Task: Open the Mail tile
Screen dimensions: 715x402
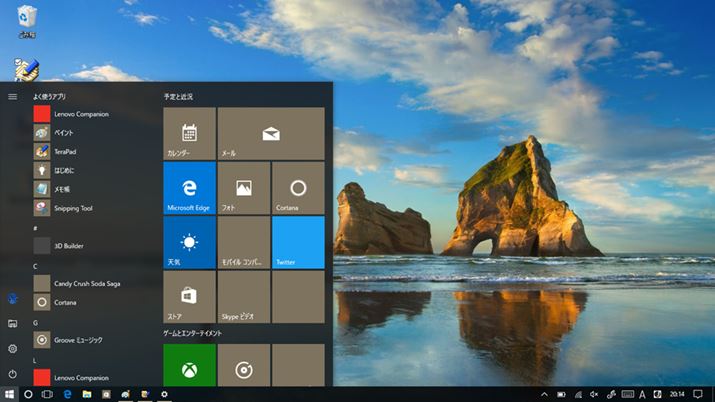Action: tap(271, 134)
